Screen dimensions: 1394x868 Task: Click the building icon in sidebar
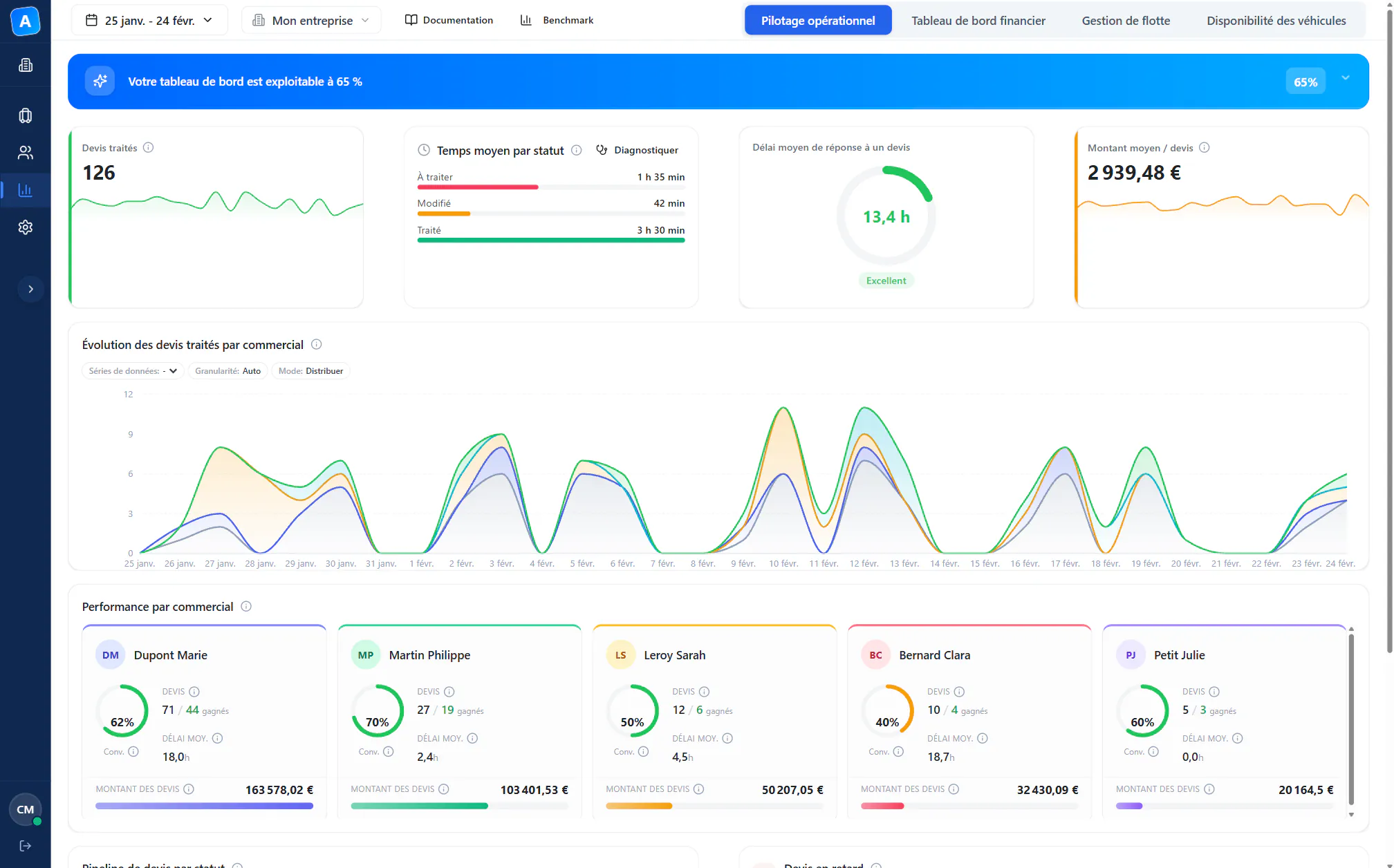tap(26, 65)
